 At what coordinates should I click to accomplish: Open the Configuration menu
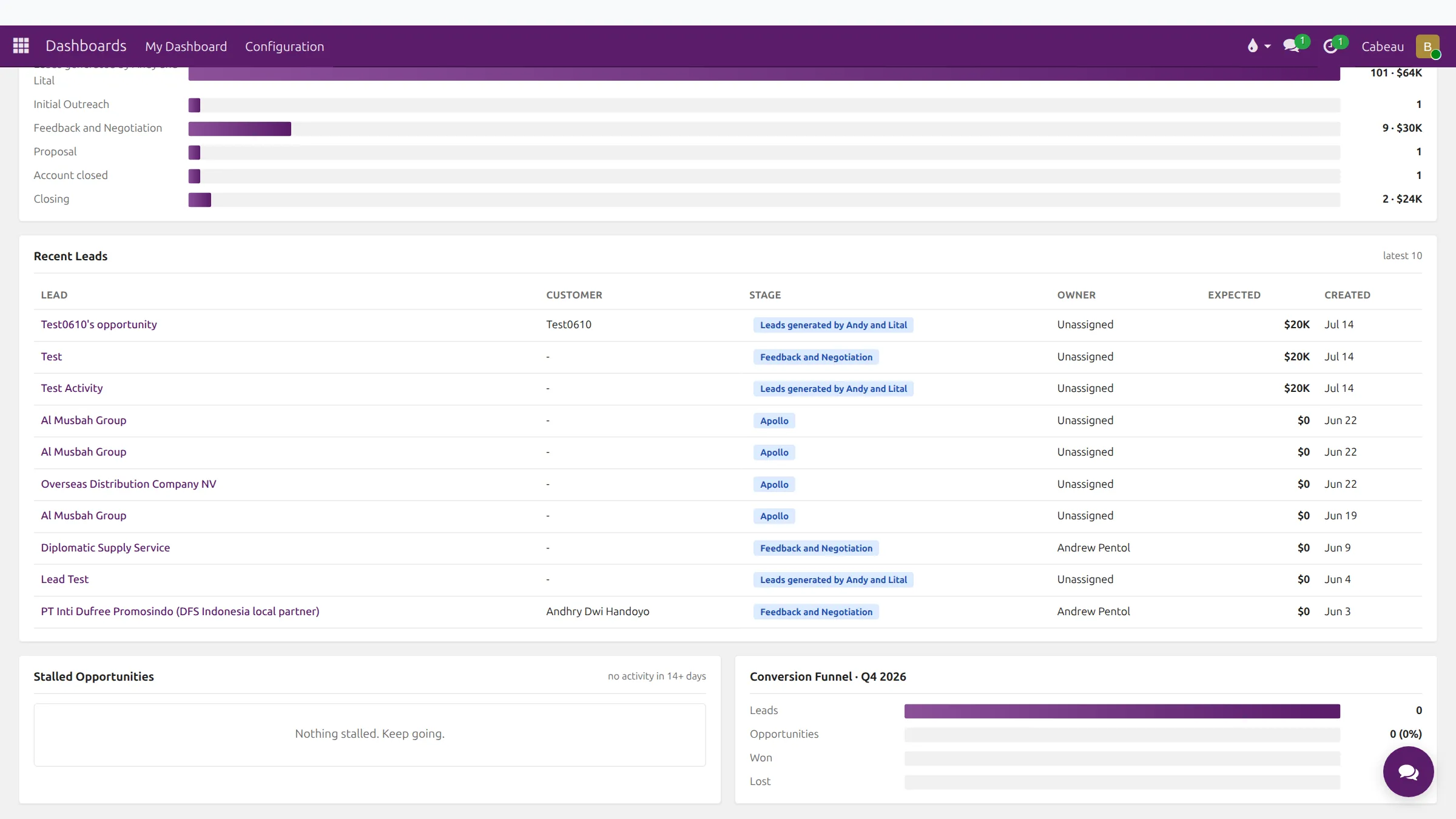pyautogui.click(x=285, y=47)
